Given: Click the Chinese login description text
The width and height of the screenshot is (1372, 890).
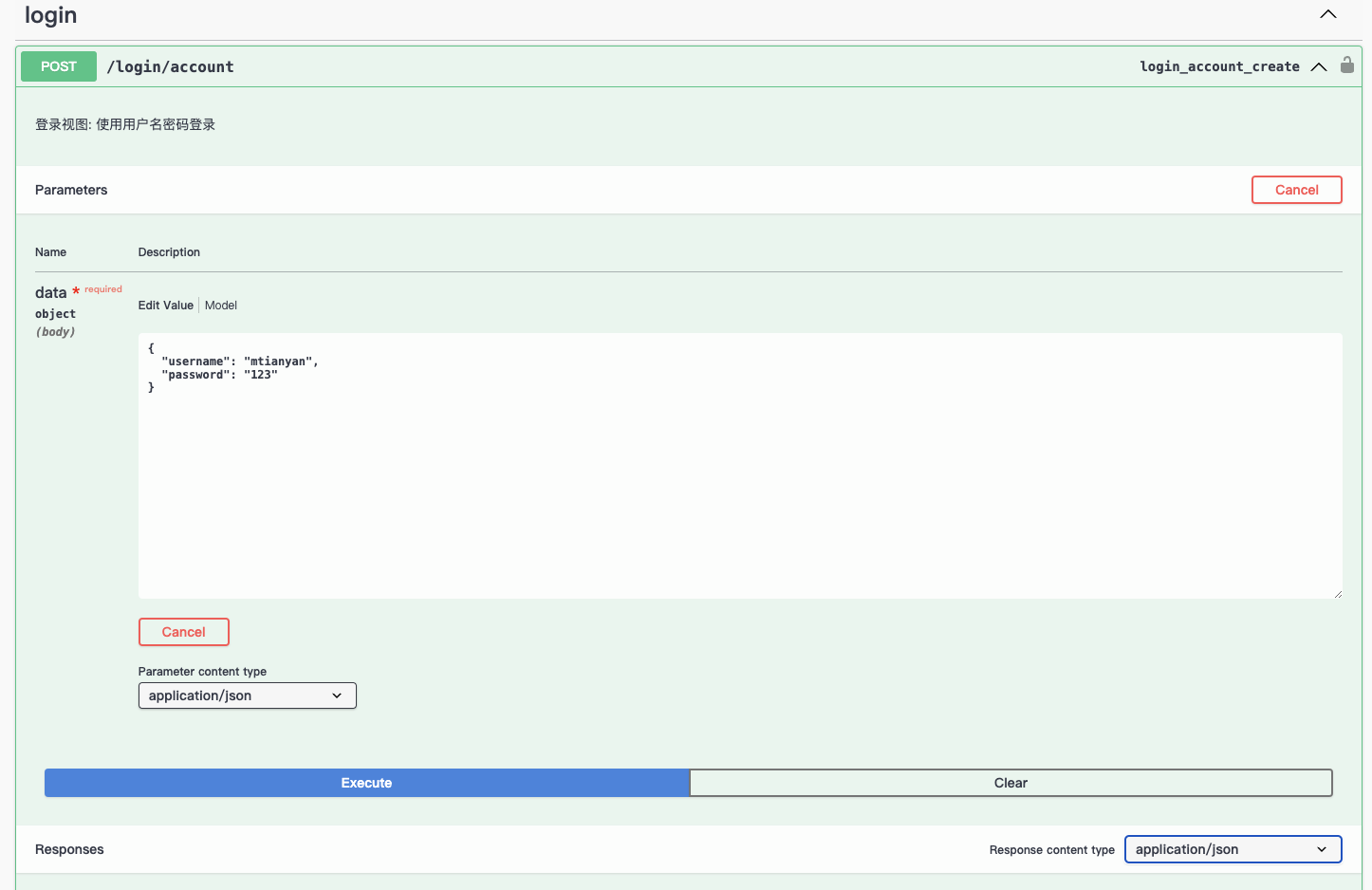Looking at the screenshot, I should pyautogui.click(x=125, y=124).
